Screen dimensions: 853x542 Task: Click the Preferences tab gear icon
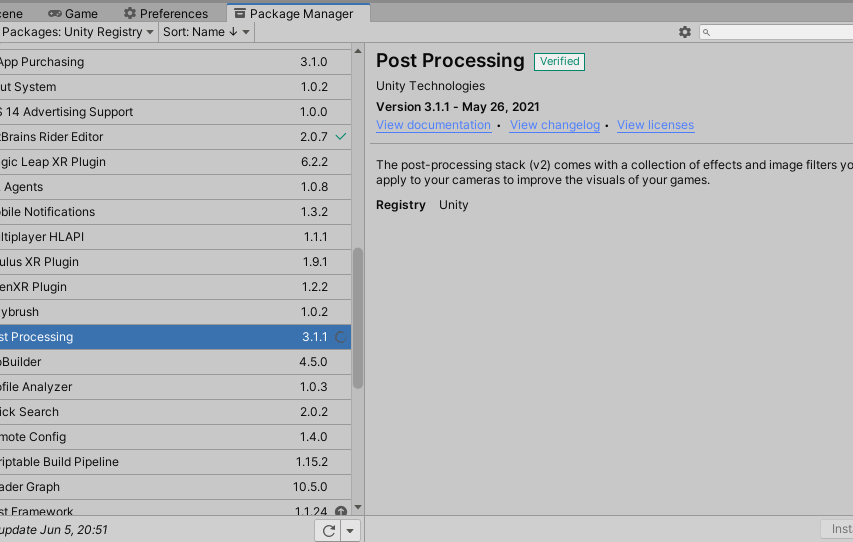click(x=129, y=13)
